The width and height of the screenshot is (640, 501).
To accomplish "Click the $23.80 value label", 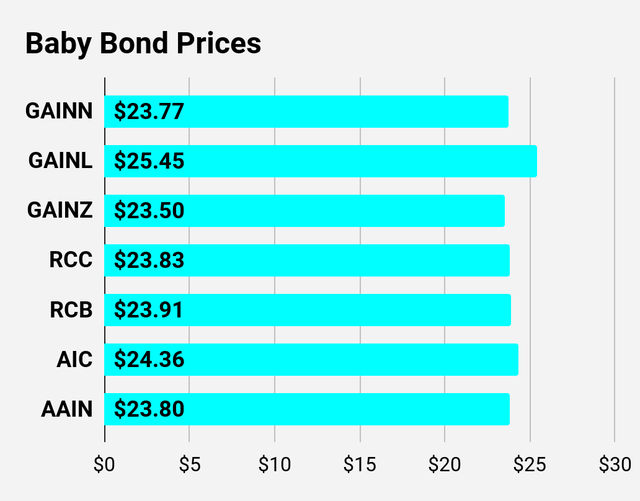I will (x=149, y=409).
